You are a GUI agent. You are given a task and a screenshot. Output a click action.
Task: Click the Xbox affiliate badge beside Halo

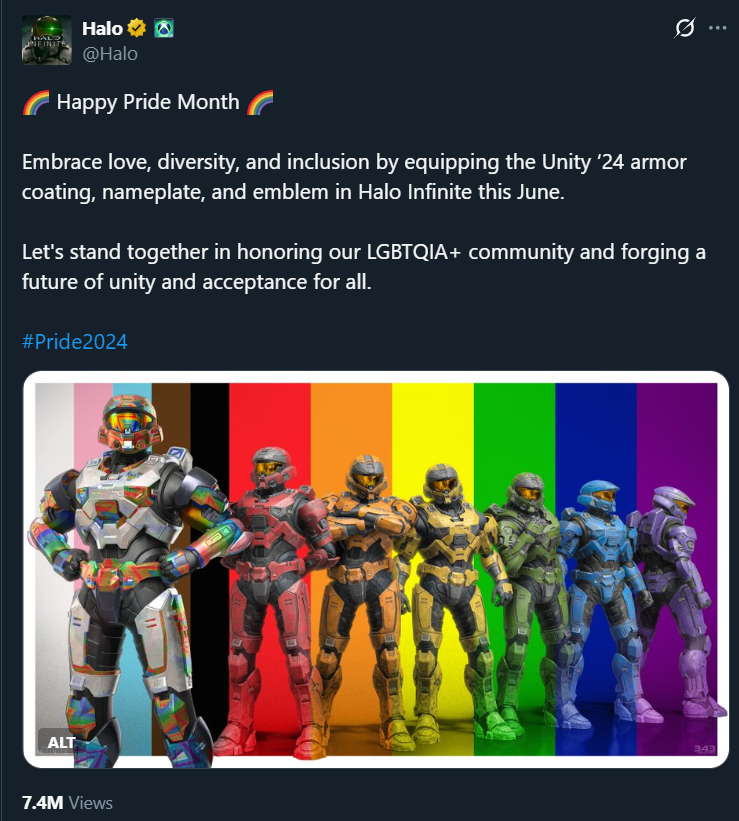[164, 28]
